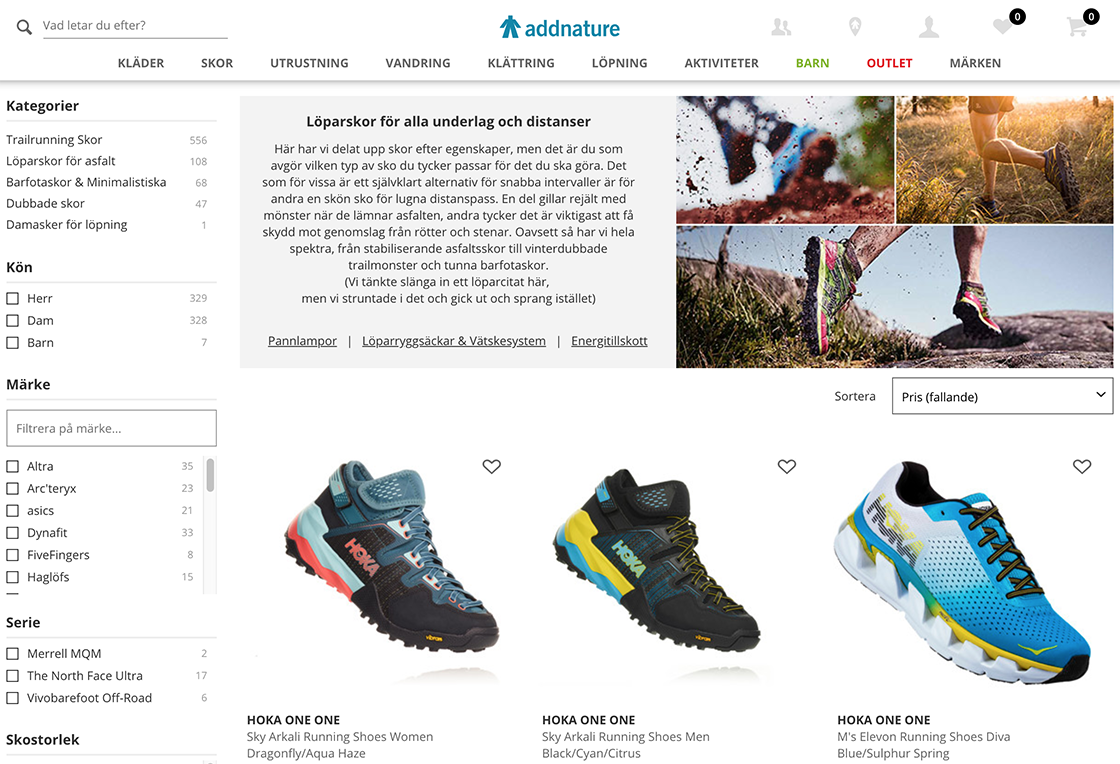Select the Trailrunning Skor category

pos(54,140)
